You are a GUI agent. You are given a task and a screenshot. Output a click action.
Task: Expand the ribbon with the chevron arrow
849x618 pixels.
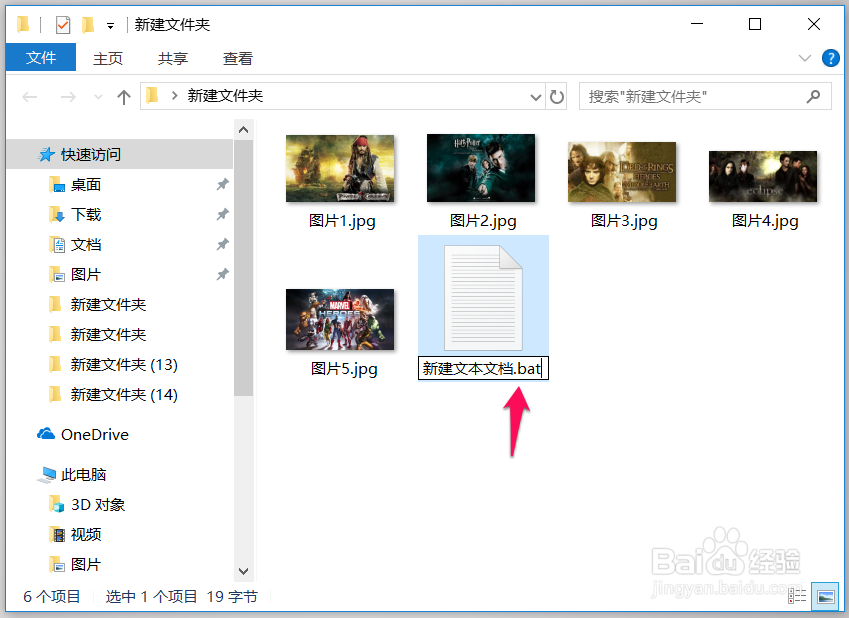pos(805,58)
